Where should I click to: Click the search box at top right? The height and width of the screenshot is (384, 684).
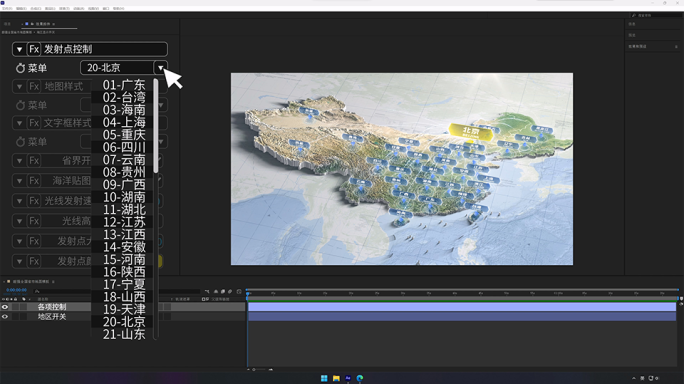657,15
